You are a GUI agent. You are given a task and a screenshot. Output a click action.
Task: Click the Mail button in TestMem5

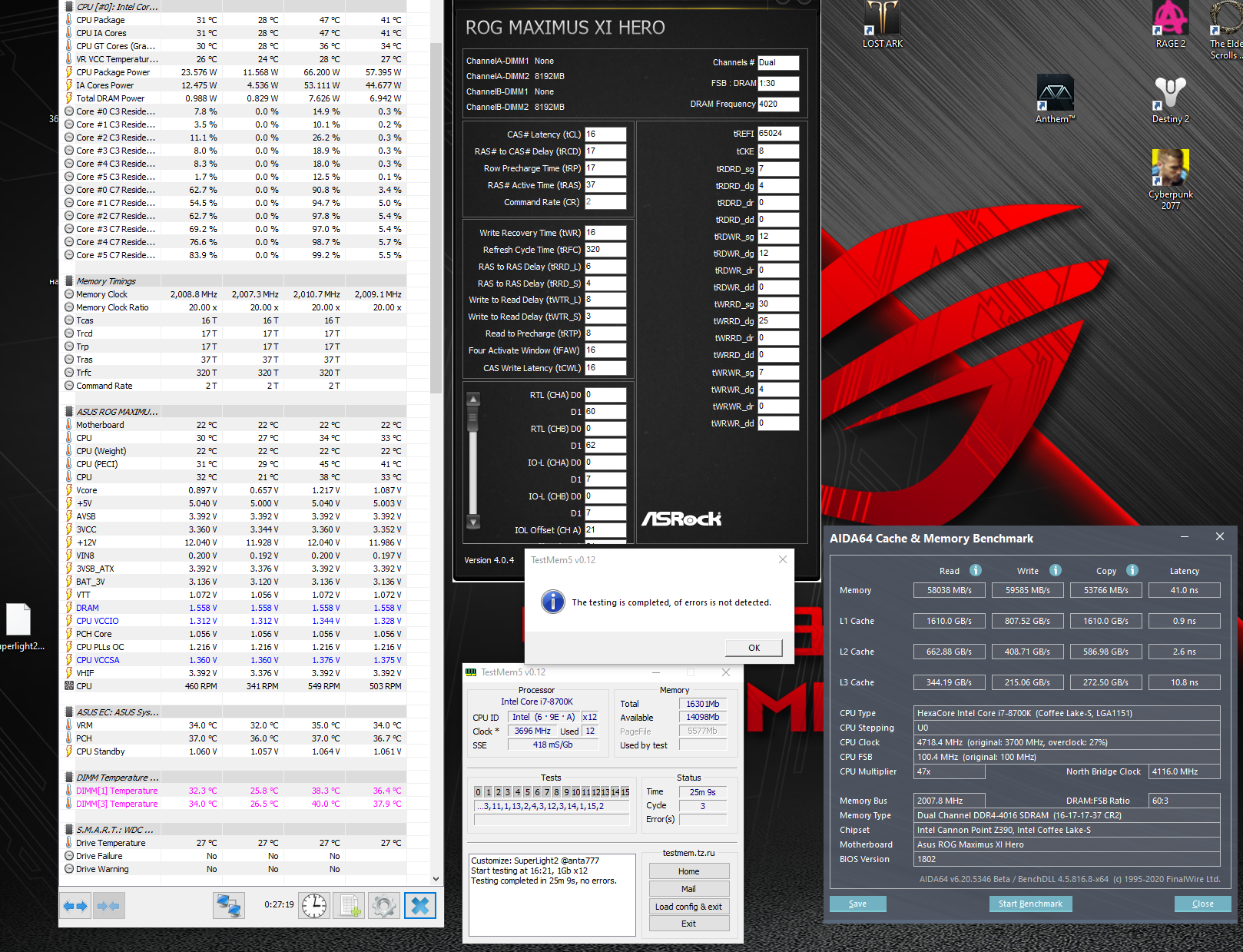pos(688,889)
